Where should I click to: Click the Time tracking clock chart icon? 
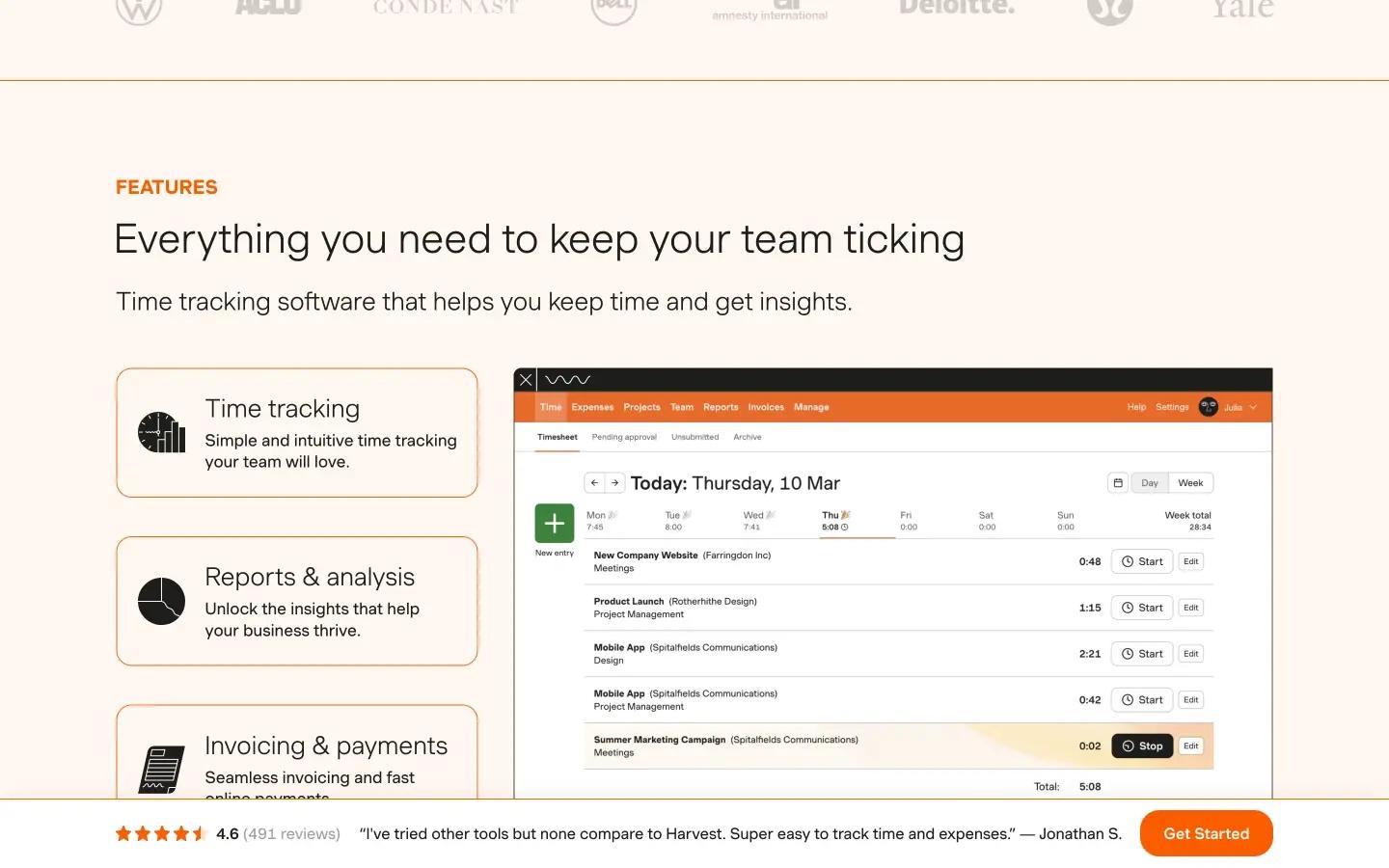click(x=161, y=432)
